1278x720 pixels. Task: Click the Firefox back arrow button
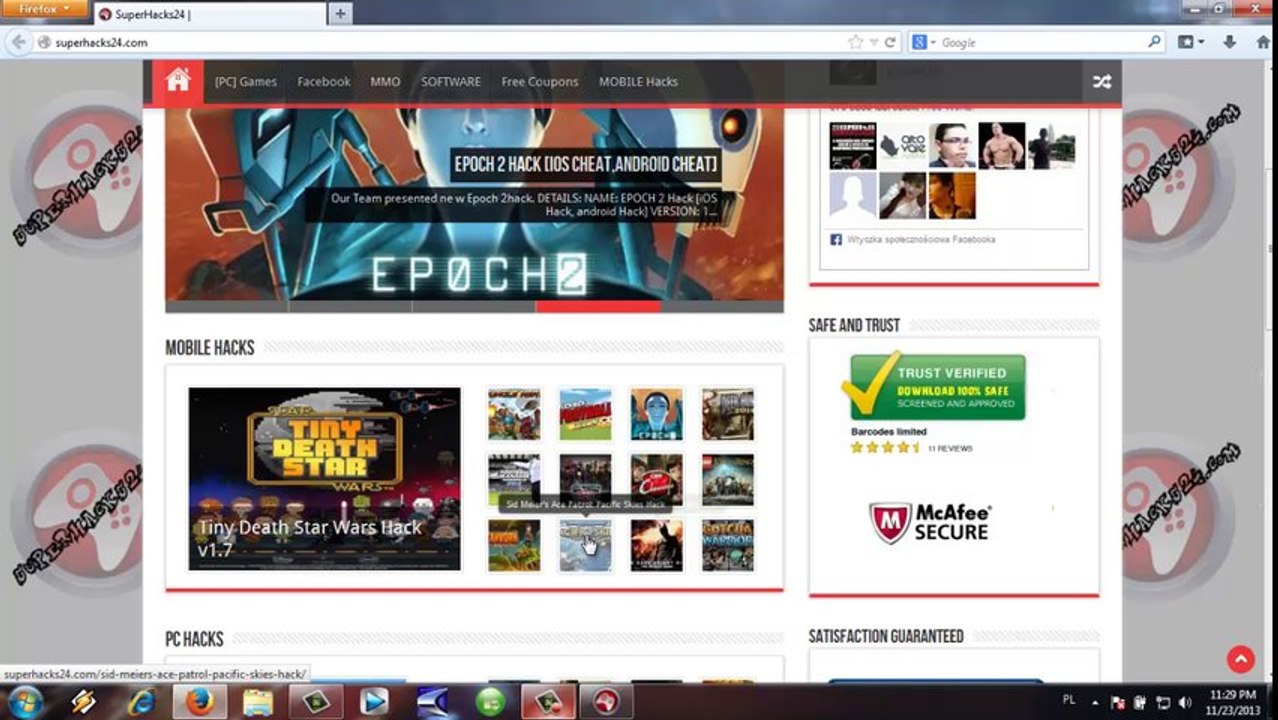point(17,42)
